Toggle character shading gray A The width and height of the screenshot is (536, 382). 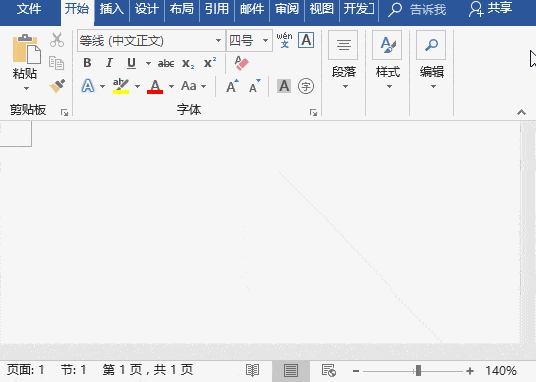coord(284,86)
